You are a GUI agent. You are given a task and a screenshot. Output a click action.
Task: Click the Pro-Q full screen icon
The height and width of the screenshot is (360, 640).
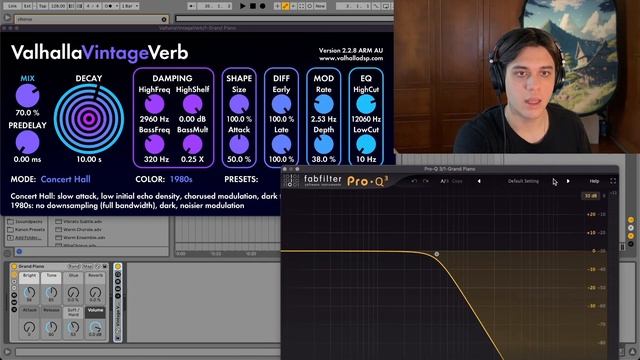(x=613, y=181)
